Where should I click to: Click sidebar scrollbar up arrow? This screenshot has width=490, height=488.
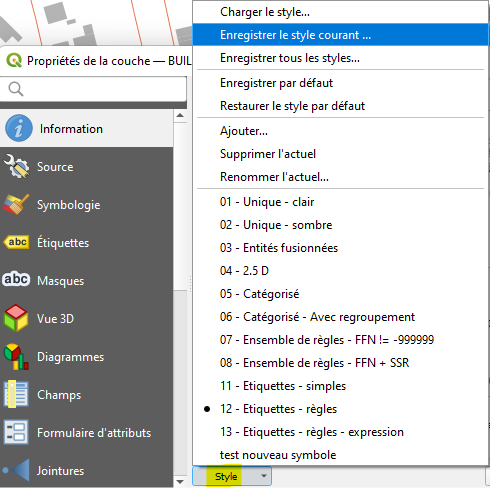180,116
